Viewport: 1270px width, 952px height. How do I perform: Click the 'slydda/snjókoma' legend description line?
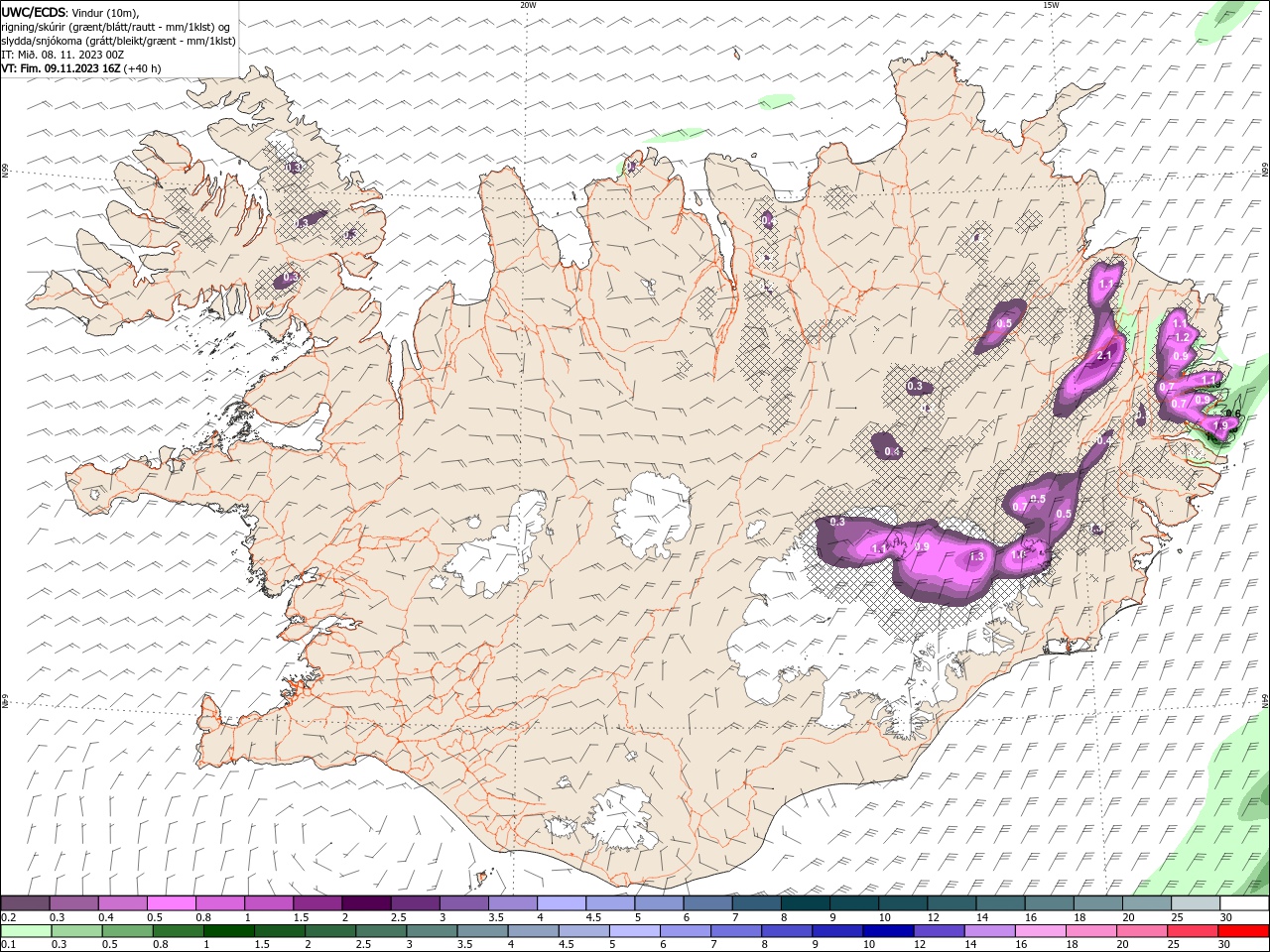point(118,41)
